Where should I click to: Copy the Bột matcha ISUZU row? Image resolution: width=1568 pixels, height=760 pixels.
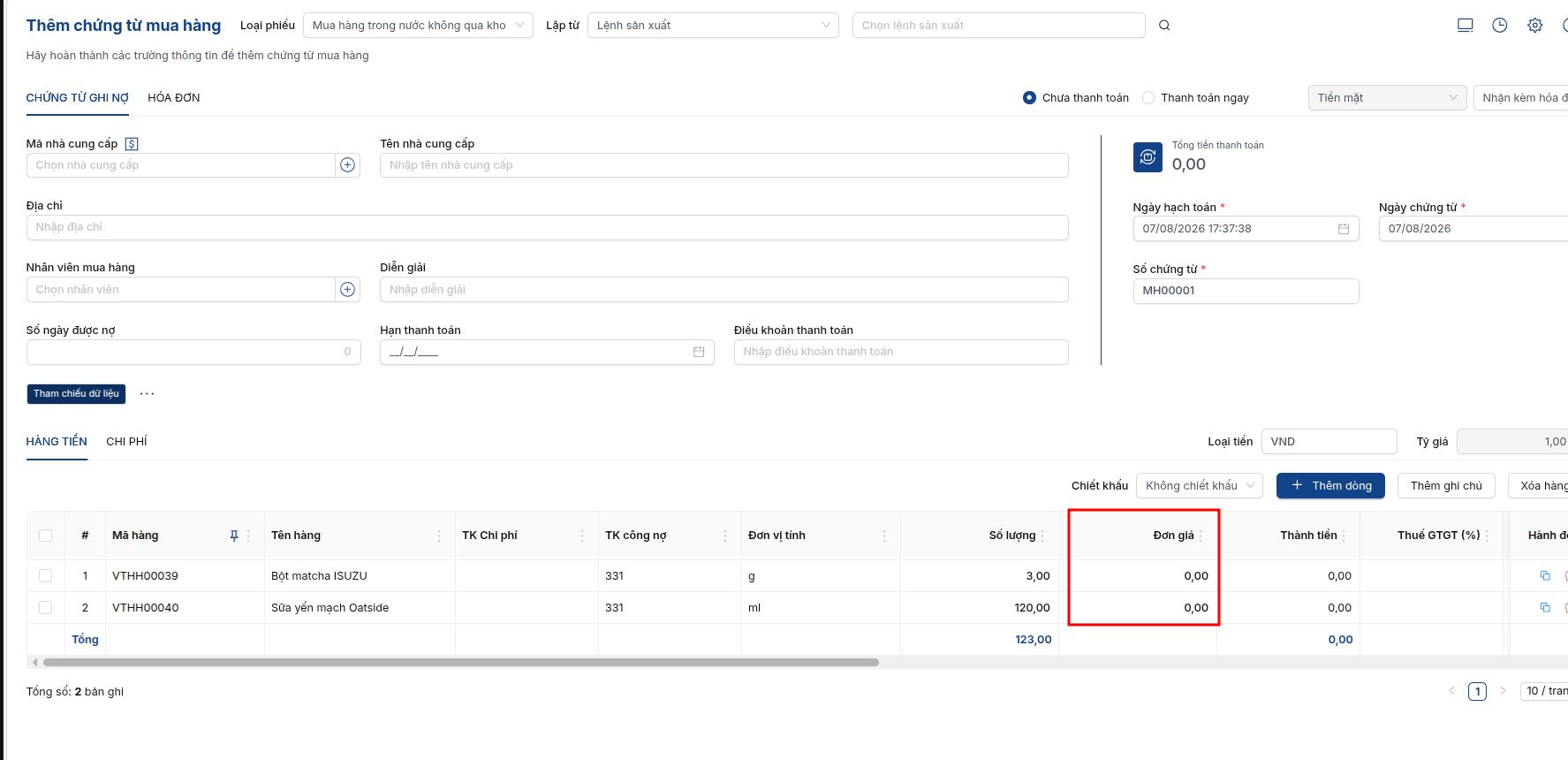1545,576
